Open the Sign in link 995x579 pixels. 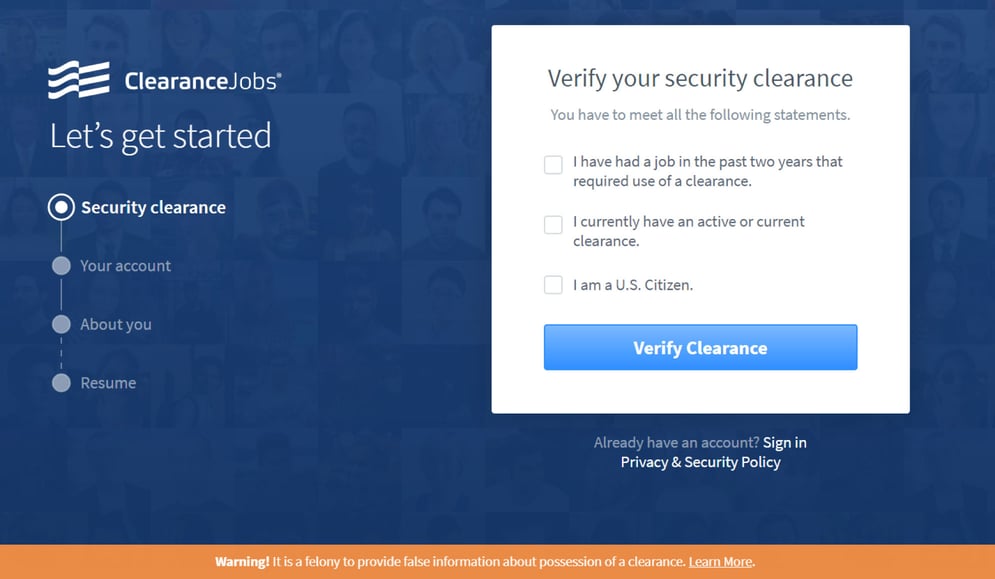(x=784, y=442)
